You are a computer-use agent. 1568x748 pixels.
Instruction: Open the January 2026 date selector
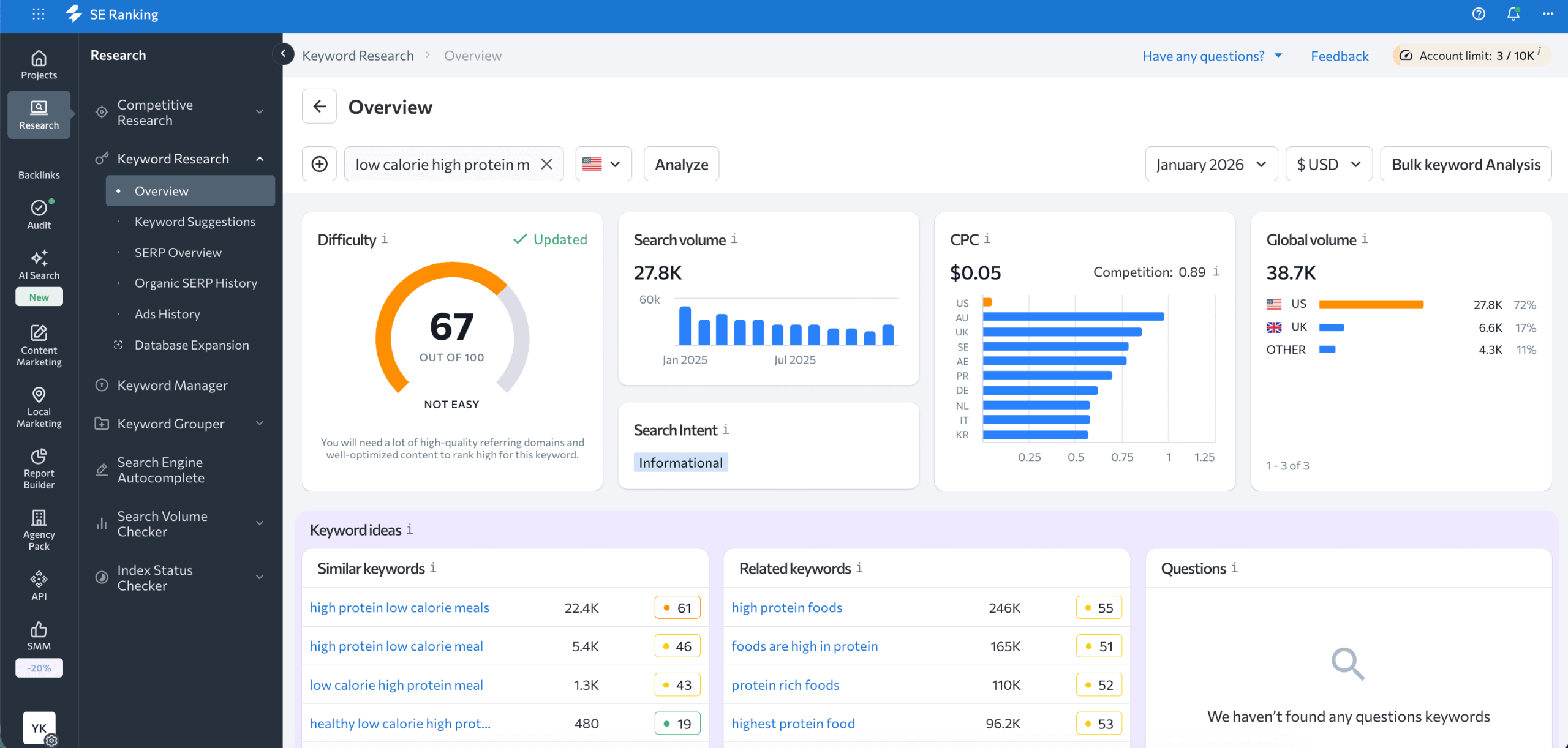coord(1210,163)
